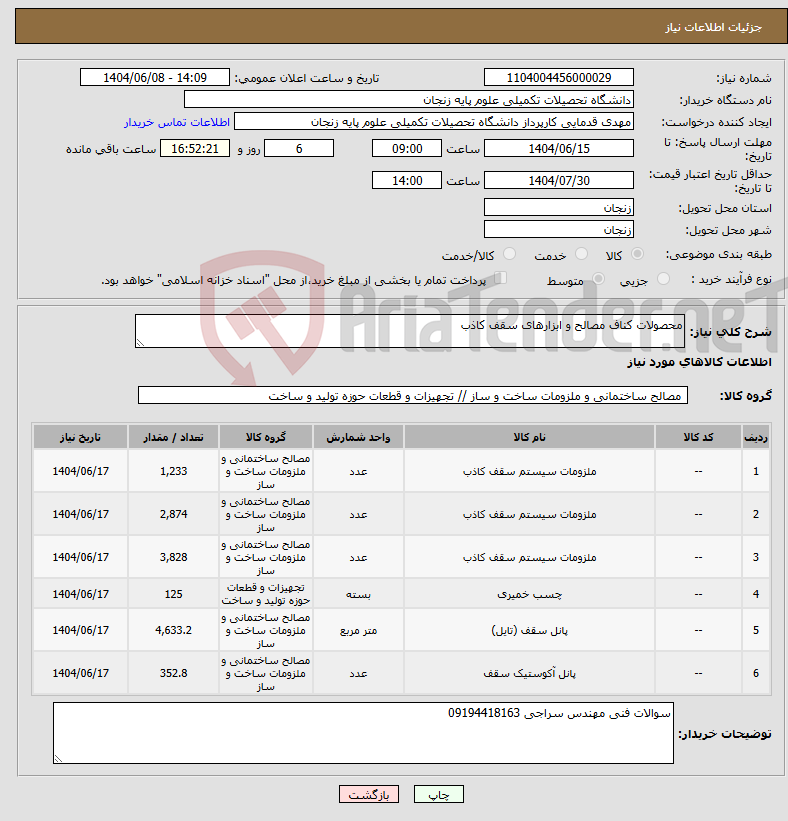Screen dimensions: 788x821
Task: Click the چاپ (print) button
Action: coord(438,794)
